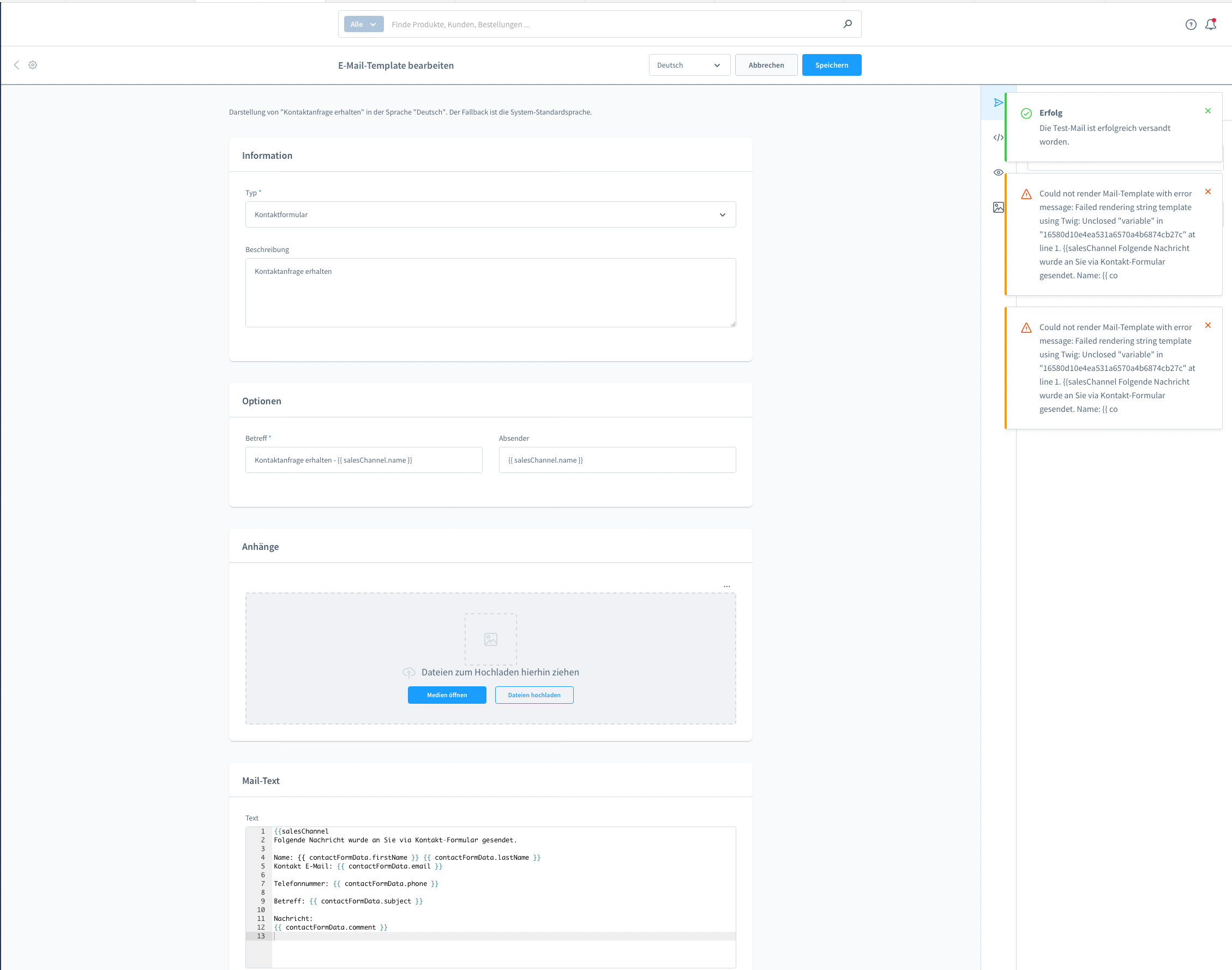
Task: Open the notifications bell
Action: [1211, 25]
